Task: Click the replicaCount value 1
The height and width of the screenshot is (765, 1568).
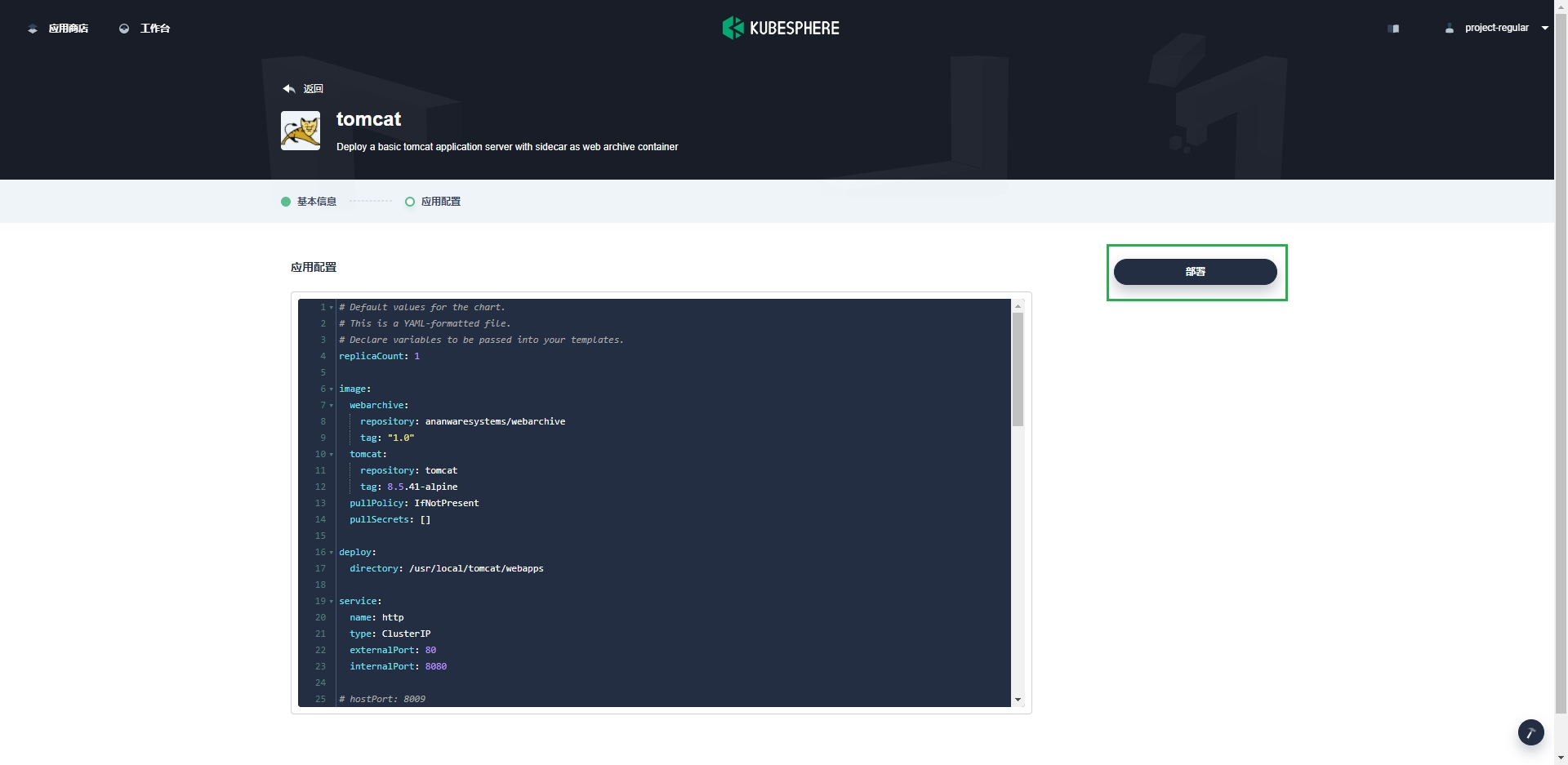Action: coord(416,356)
